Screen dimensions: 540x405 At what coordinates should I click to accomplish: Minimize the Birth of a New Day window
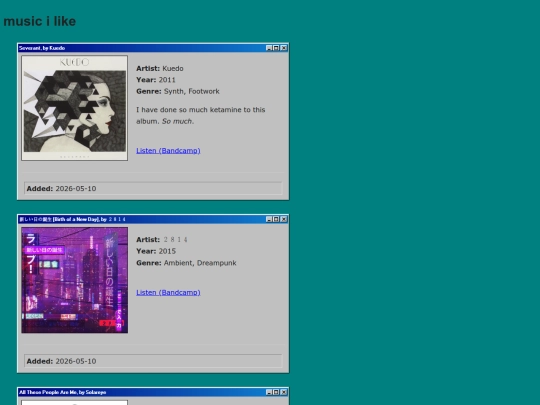(x=269, y=219)
